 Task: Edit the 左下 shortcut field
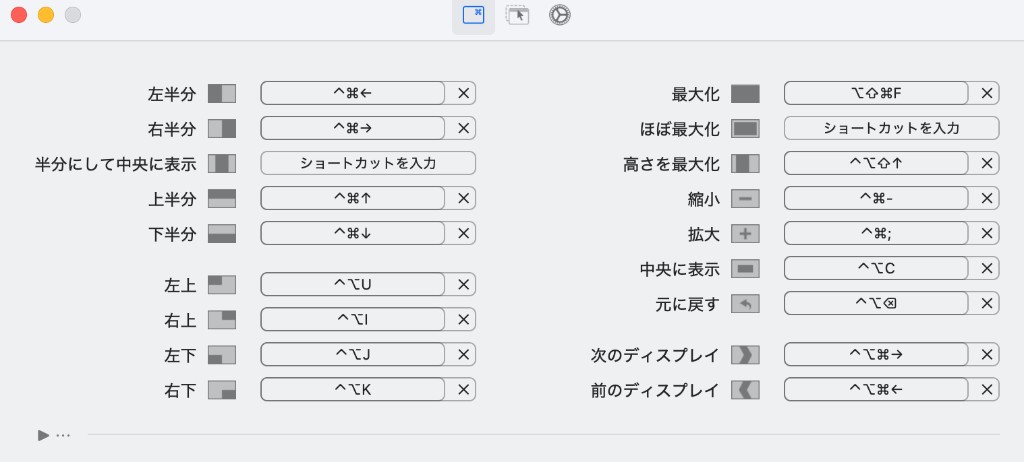coord(353,354)
